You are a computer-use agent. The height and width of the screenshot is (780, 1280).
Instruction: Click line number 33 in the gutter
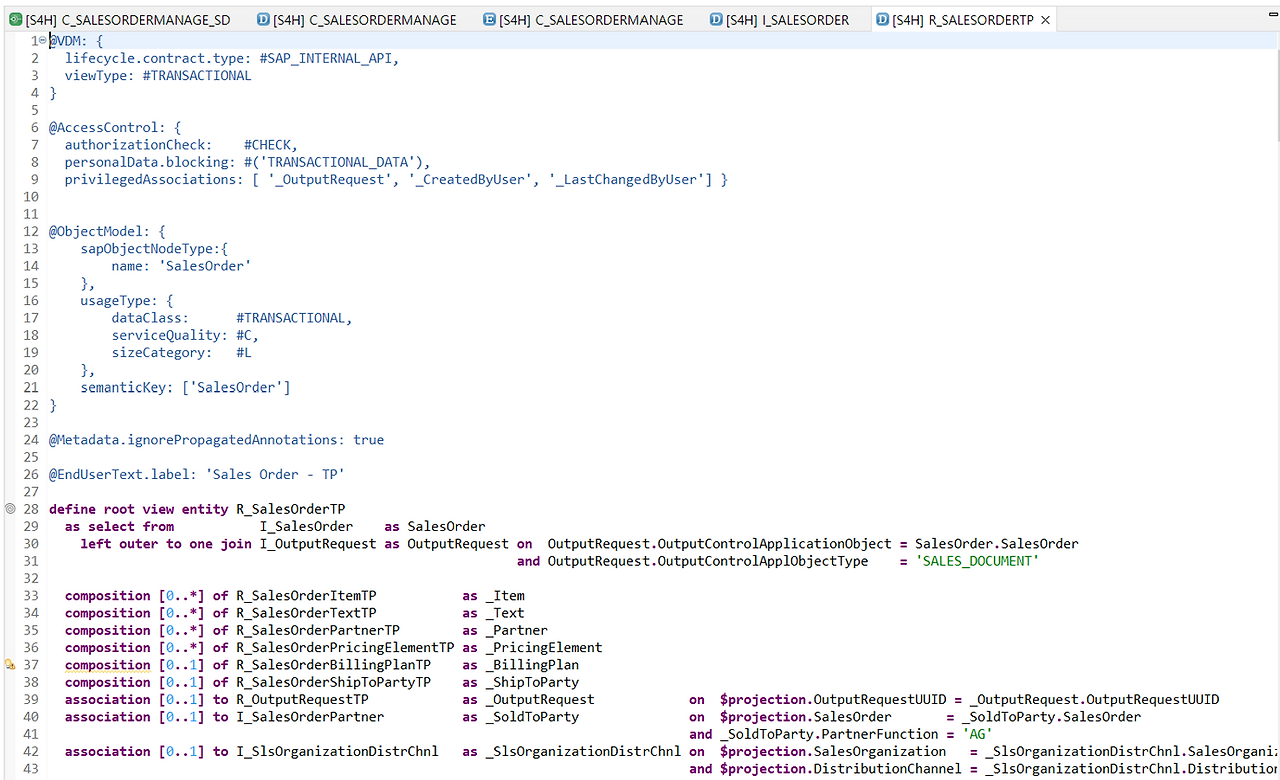click(x=30, y=596)
